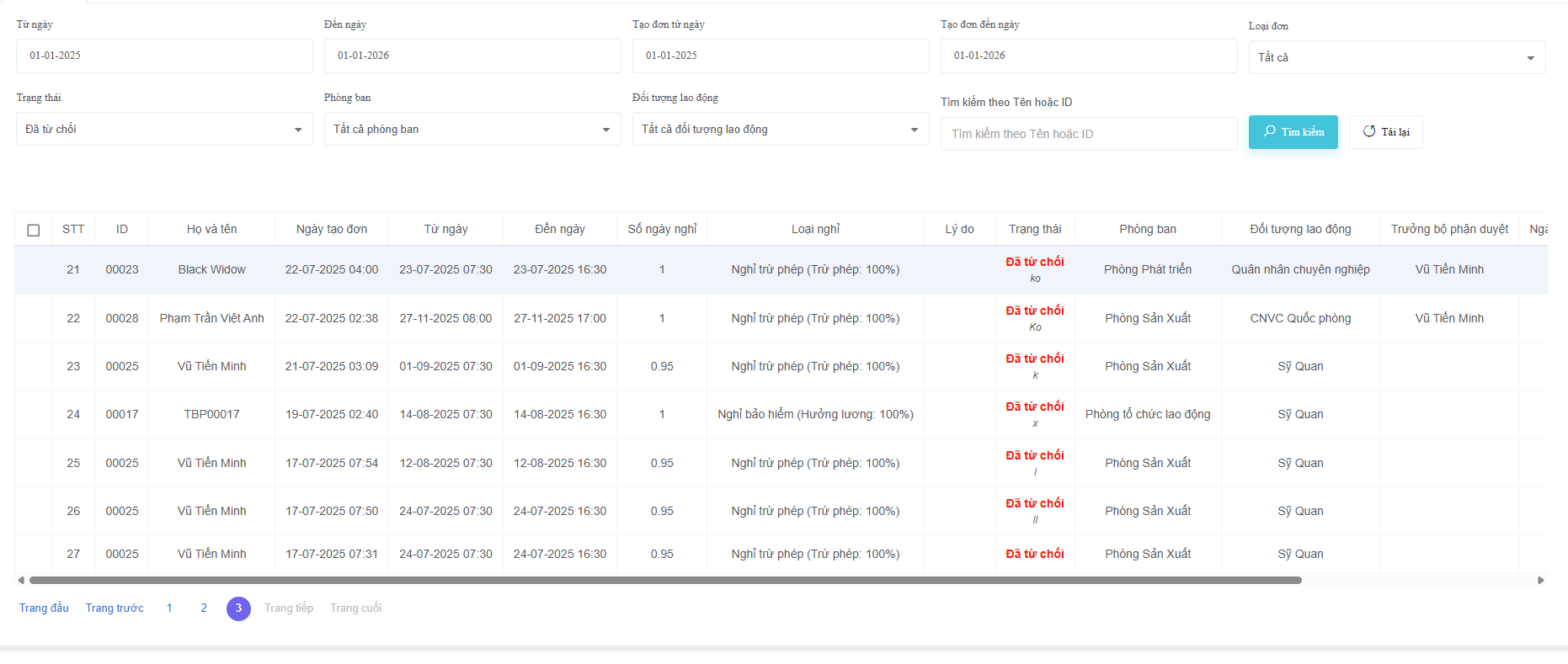Open the Đối tượng lao động dropdown

coord(780,130)
